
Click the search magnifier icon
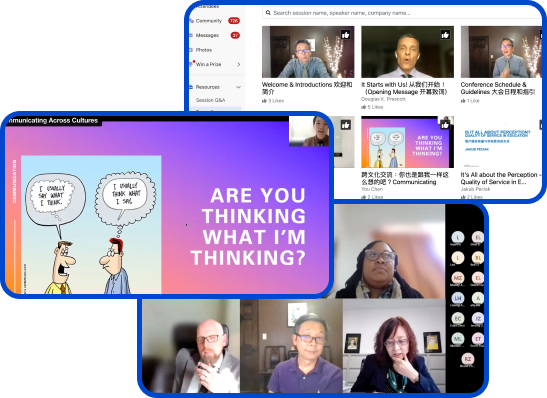point(268,13)
